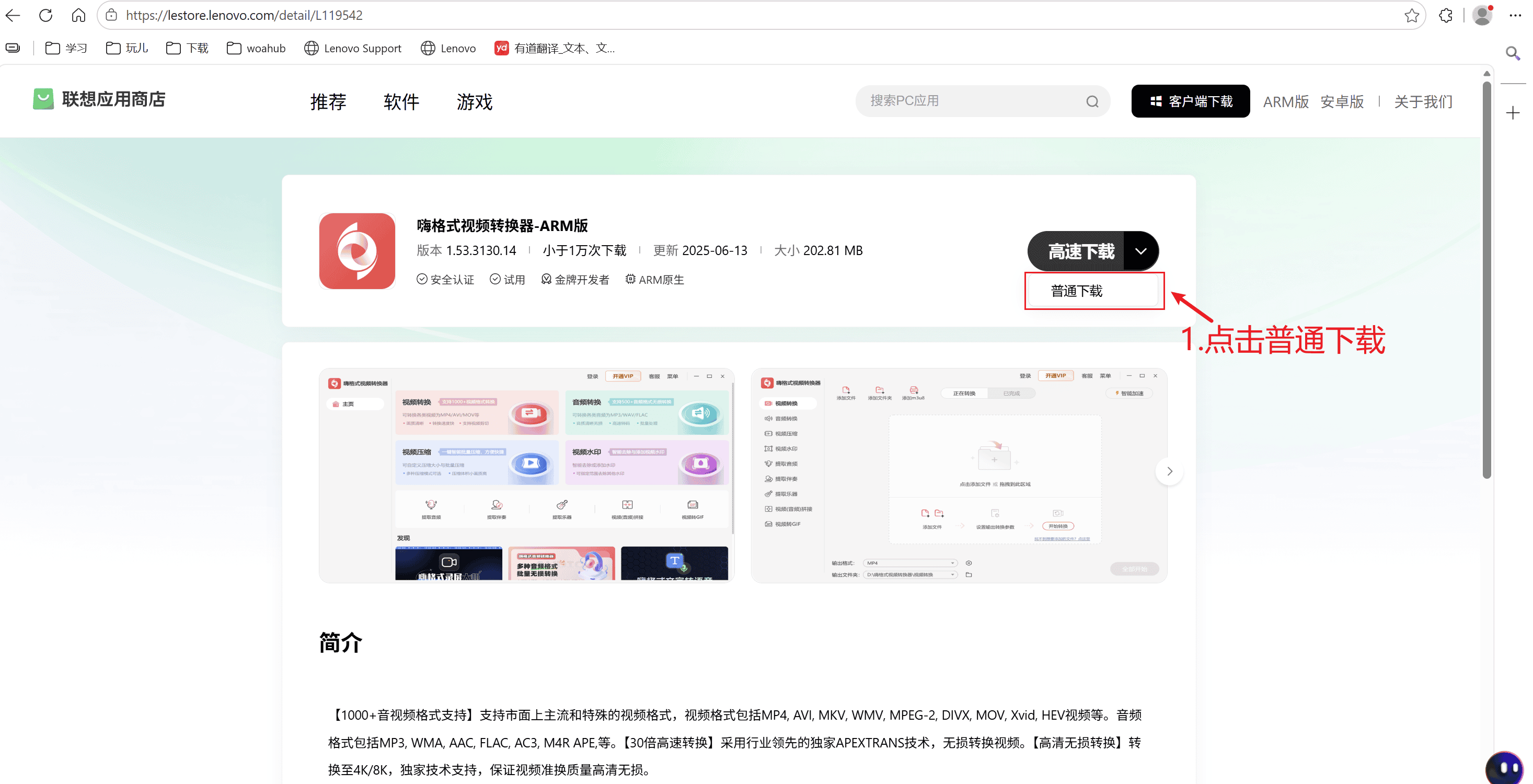
Task: Switch to the 游戏 tab
Action: [x=474, y=102]
